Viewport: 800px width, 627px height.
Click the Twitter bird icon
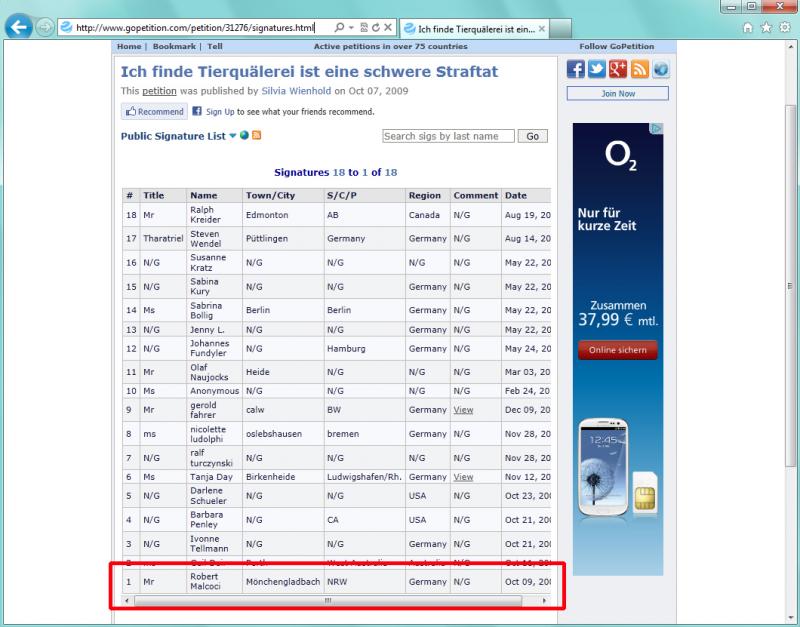597,71
